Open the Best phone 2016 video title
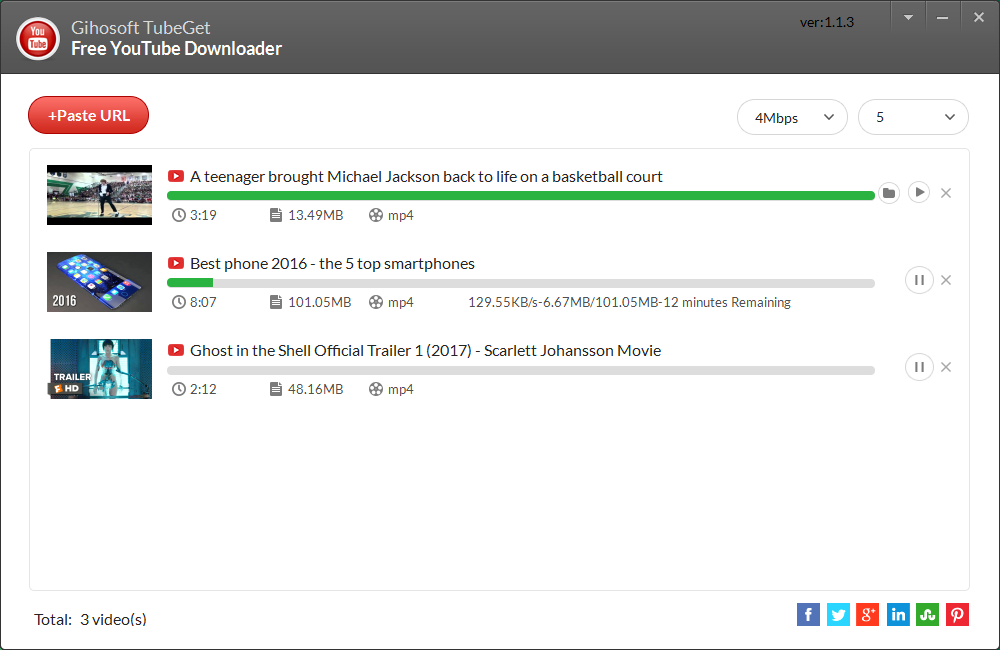1000x650 pixels. point(332,263)
